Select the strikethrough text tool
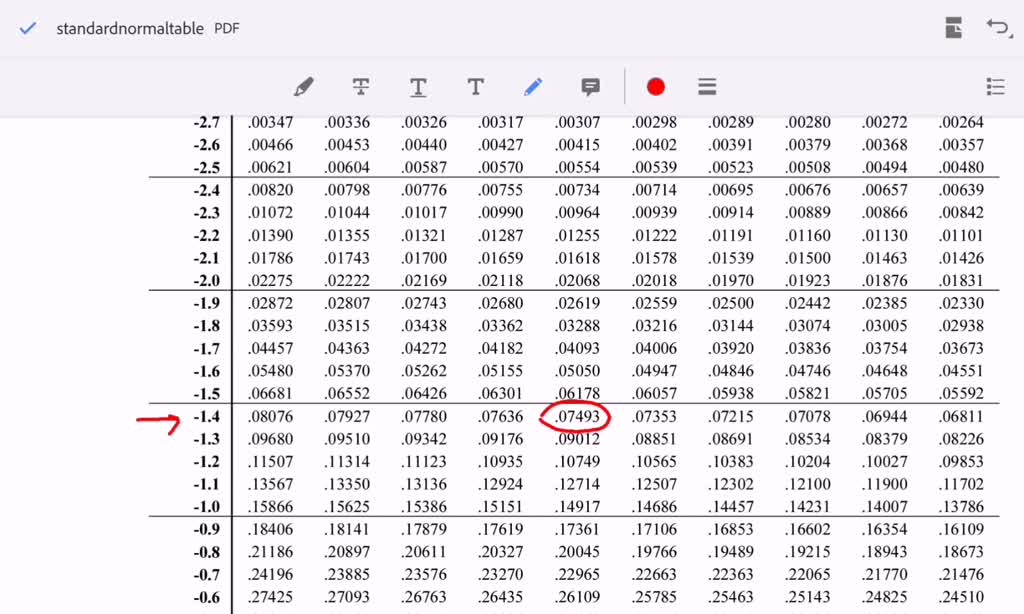Viewport: 1024px width, 614px height. 360,87
